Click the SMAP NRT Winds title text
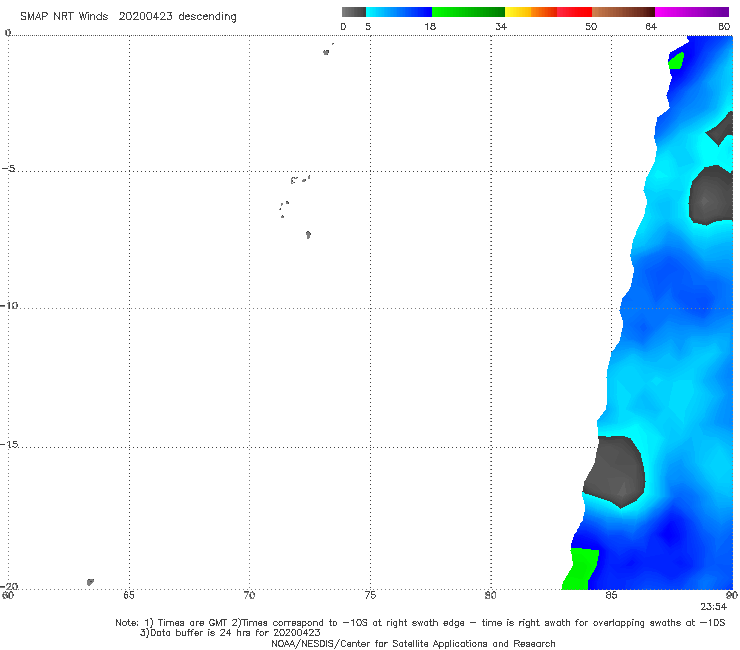This screenshot has width=740, height=650. pos(128,16)
